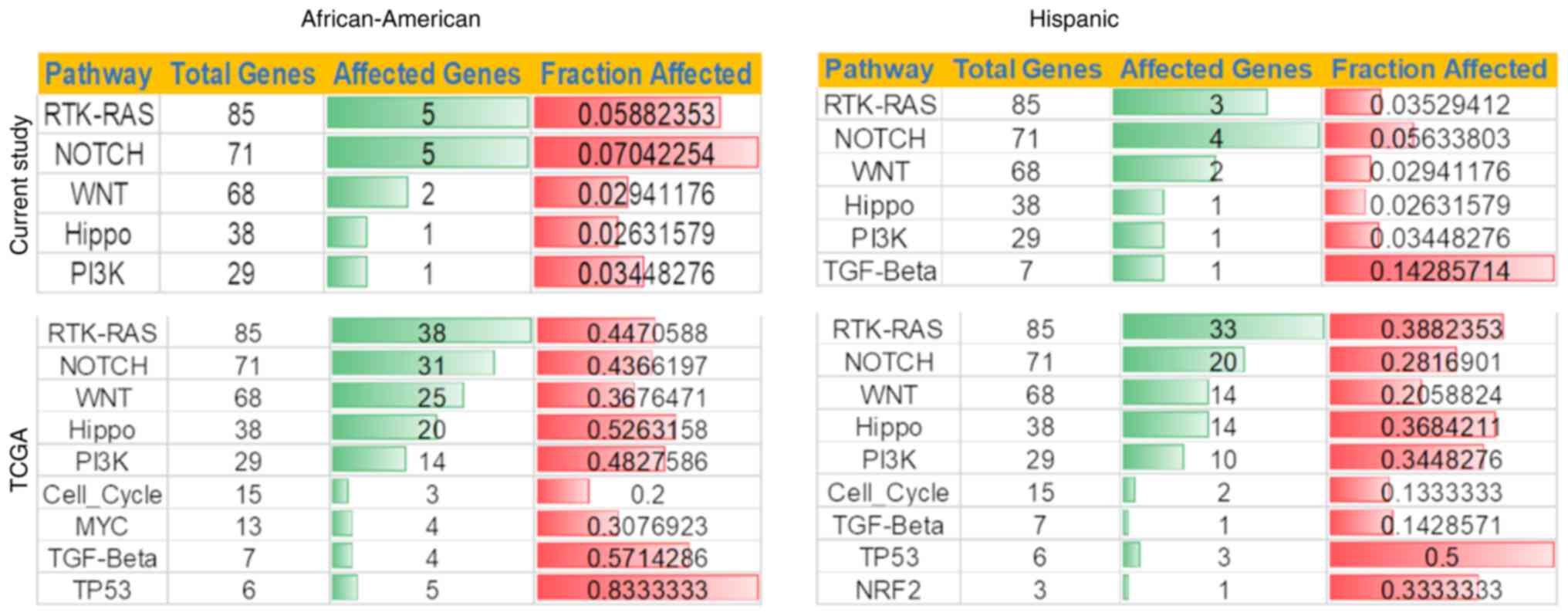
Task: Select the vertical Current study label
Action: (x=19, y=185)
